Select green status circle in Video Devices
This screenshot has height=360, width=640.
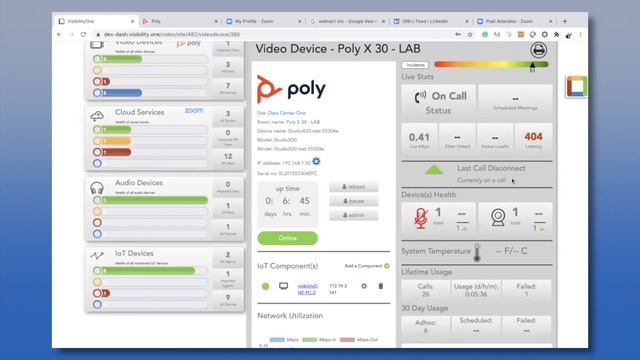pyautogui.click(x=97, y=59)
